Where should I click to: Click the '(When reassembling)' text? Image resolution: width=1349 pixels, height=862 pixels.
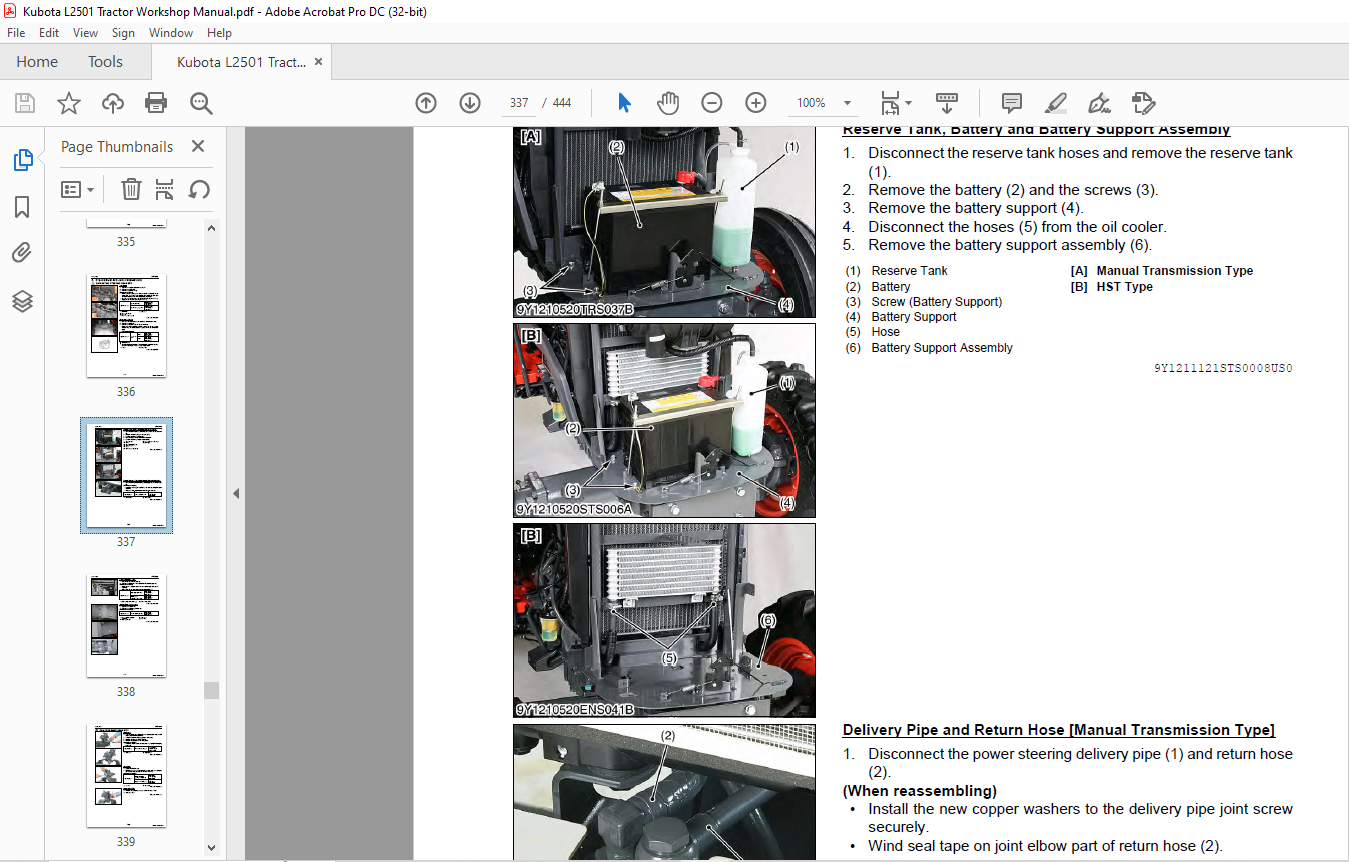(920, 791)
